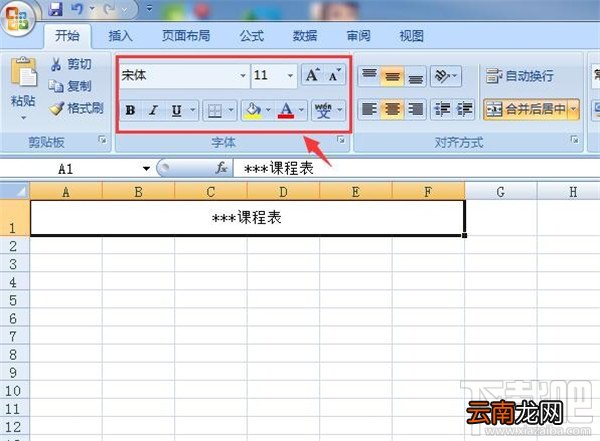Image resolution: width=600 pixels, height=441 pixels.
Task: Copy selection with 复制
Action: coord(70,86)
